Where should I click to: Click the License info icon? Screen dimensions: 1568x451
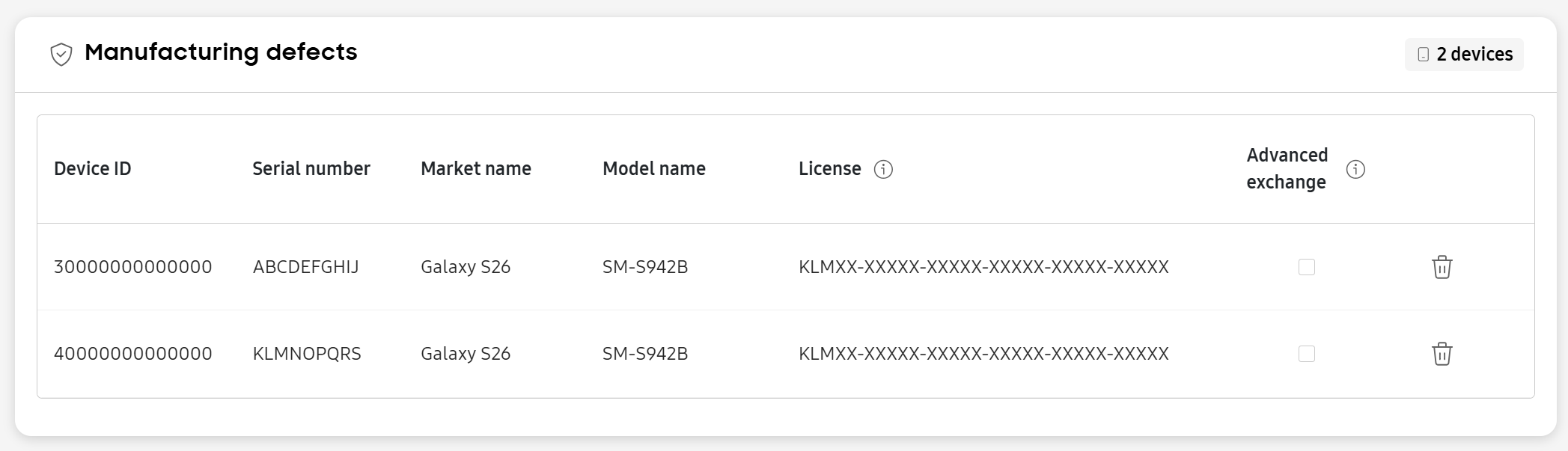(883, 170)
